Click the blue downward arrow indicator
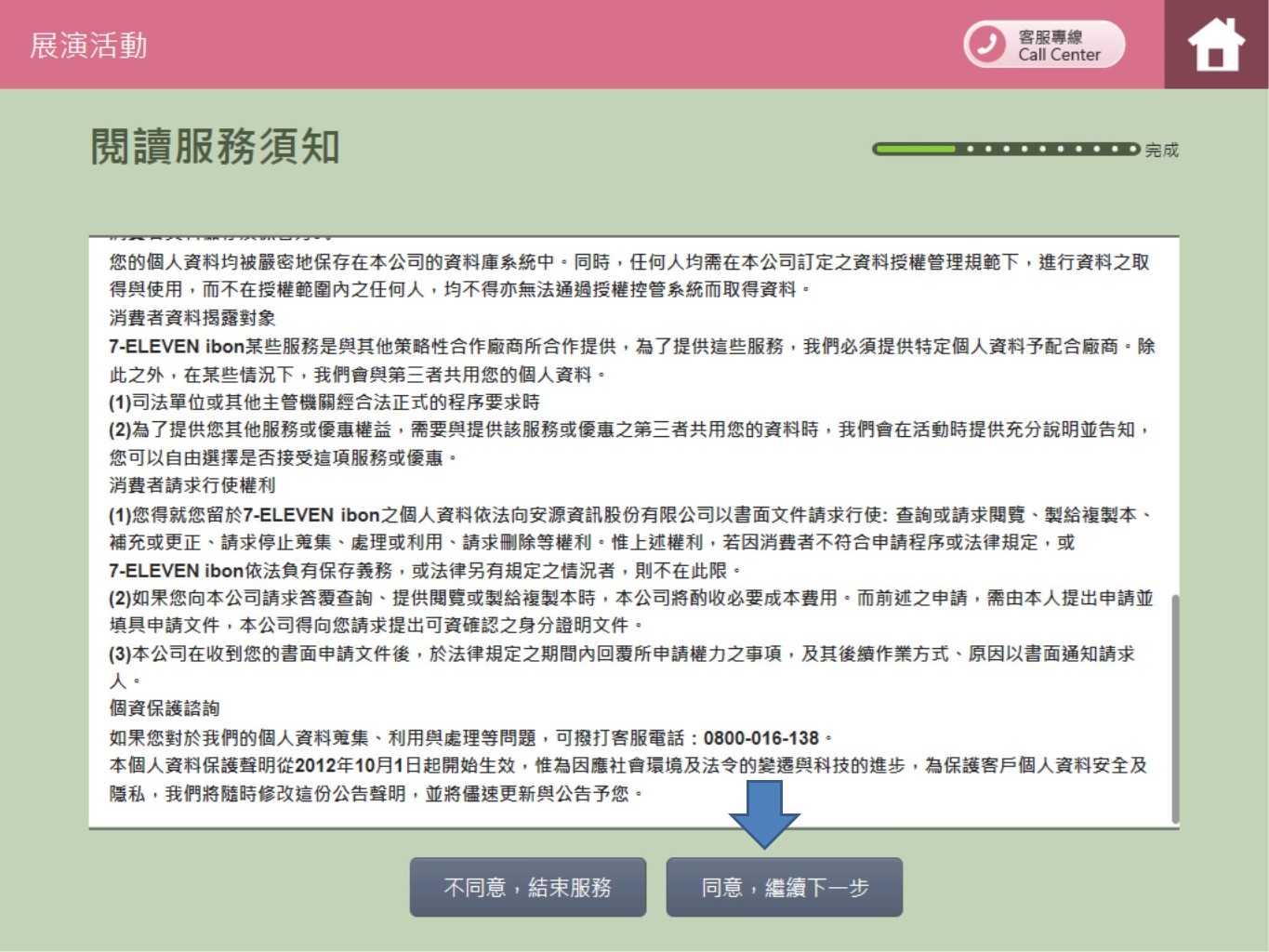 764,813
